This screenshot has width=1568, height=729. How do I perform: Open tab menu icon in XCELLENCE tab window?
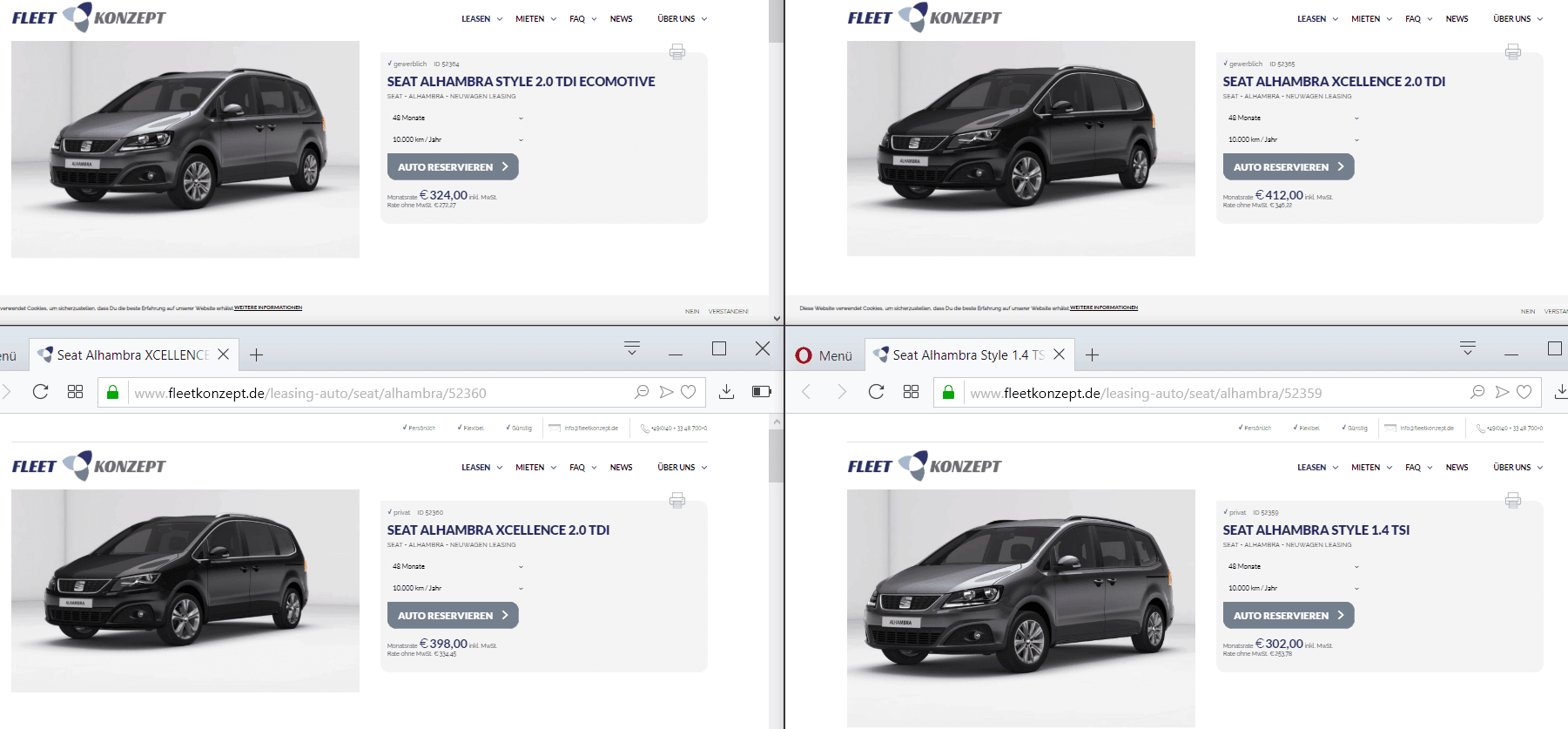point(632,348)
